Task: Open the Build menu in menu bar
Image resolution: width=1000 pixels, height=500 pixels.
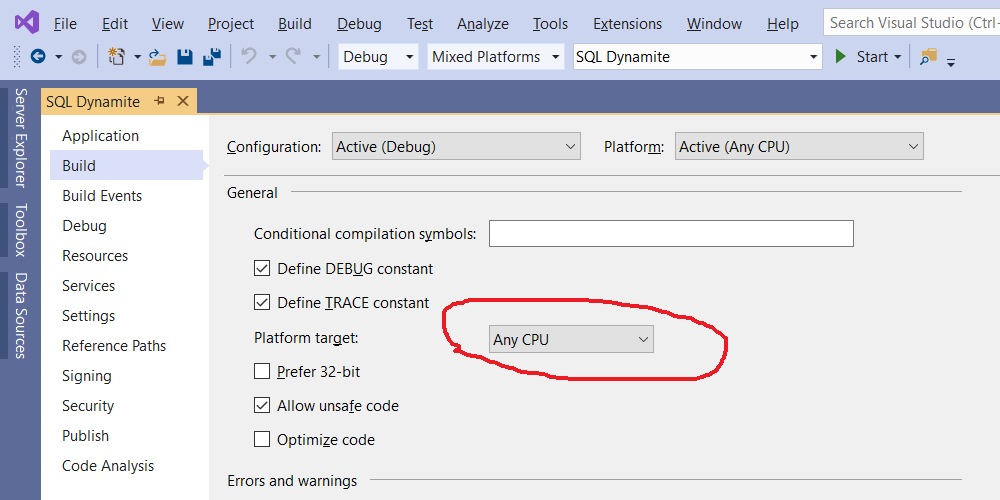Action: pos(295,24)
